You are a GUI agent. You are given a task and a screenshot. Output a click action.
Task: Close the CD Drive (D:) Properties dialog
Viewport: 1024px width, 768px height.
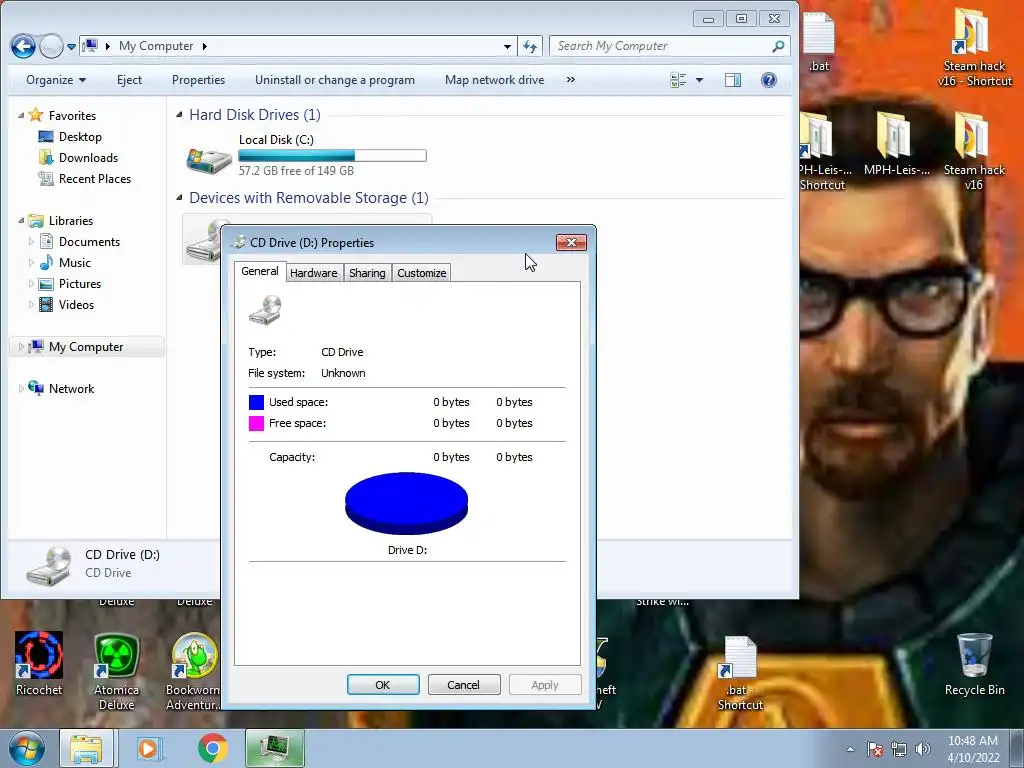(571, 242)
